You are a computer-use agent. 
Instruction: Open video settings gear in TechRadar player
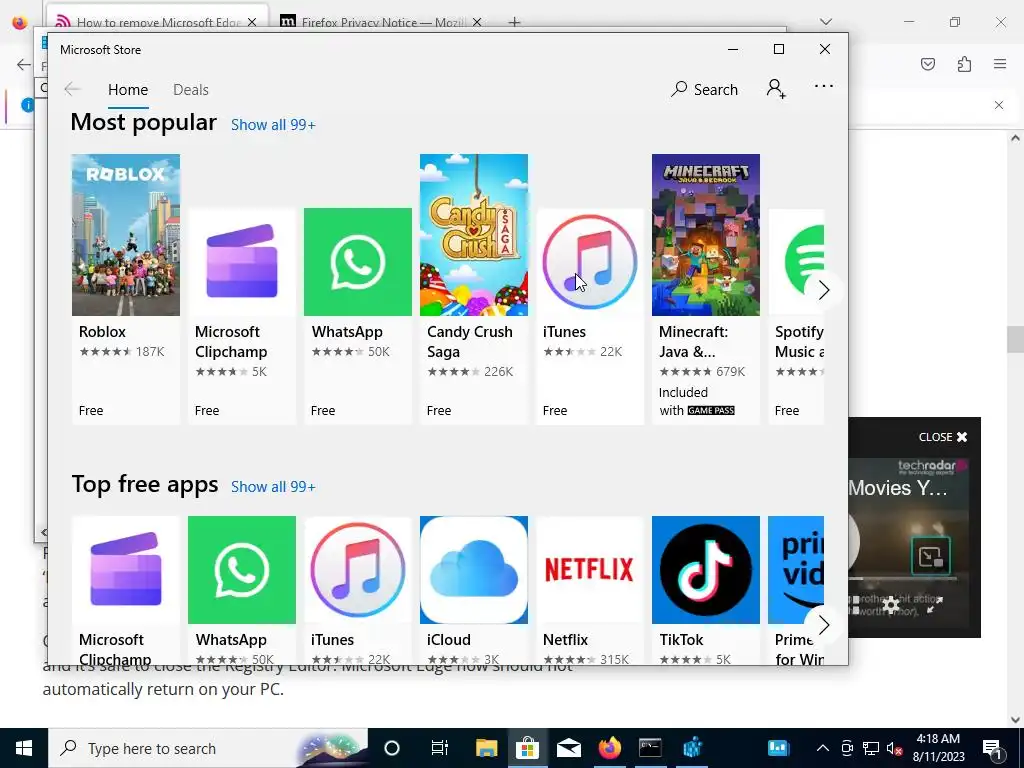click(x=891, y=605)
